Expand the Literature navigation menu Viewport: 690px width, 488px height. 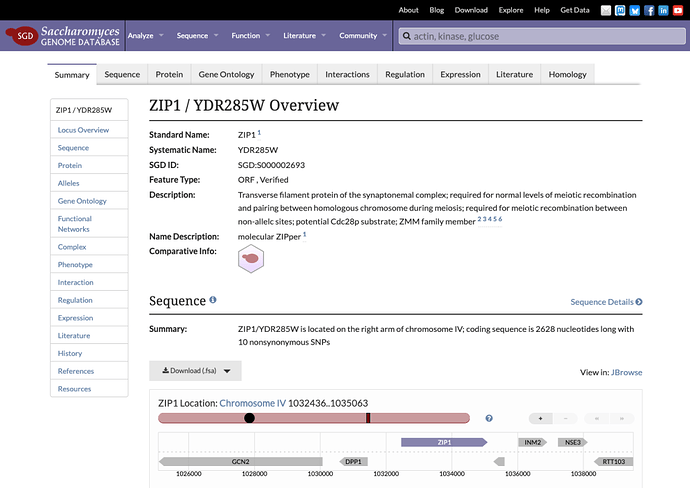[x=304, y=36]
